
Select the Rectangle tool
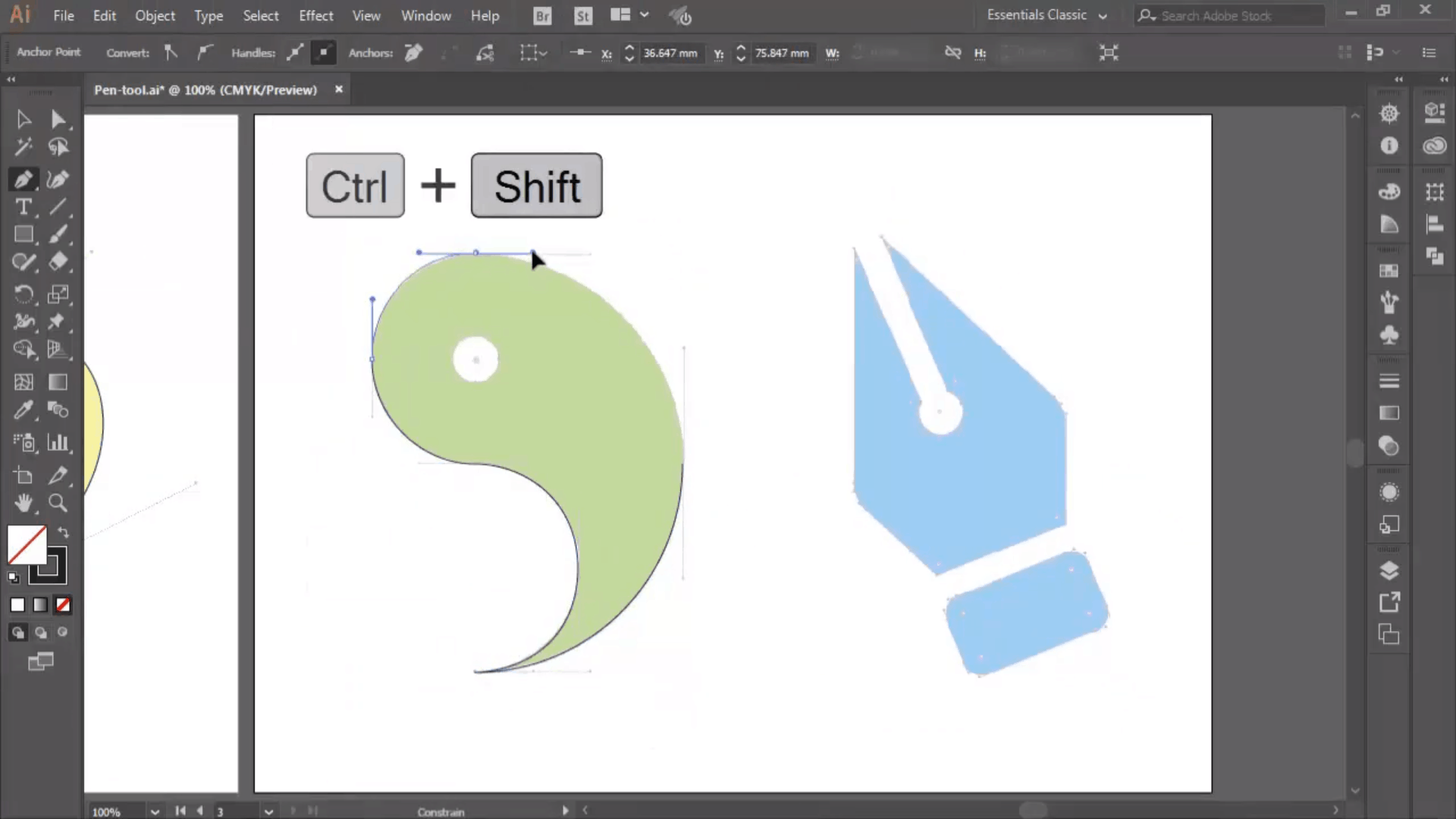24,234
